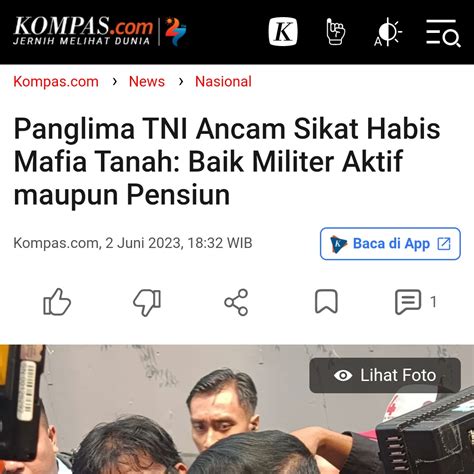Open the Kompas.com home logo

pyautogui.click(x=83, y=31)
